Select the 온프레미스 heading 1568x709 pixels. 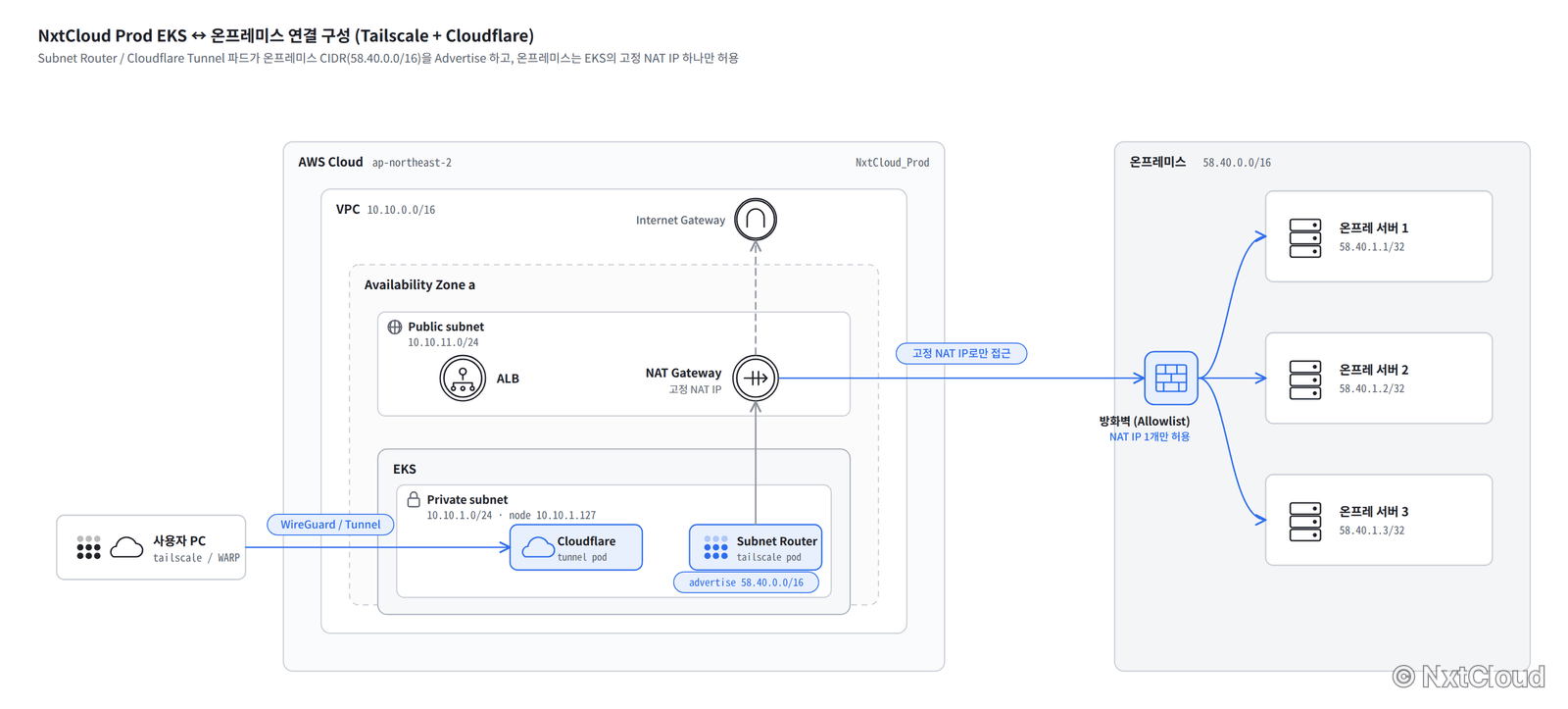(1157, 162)
